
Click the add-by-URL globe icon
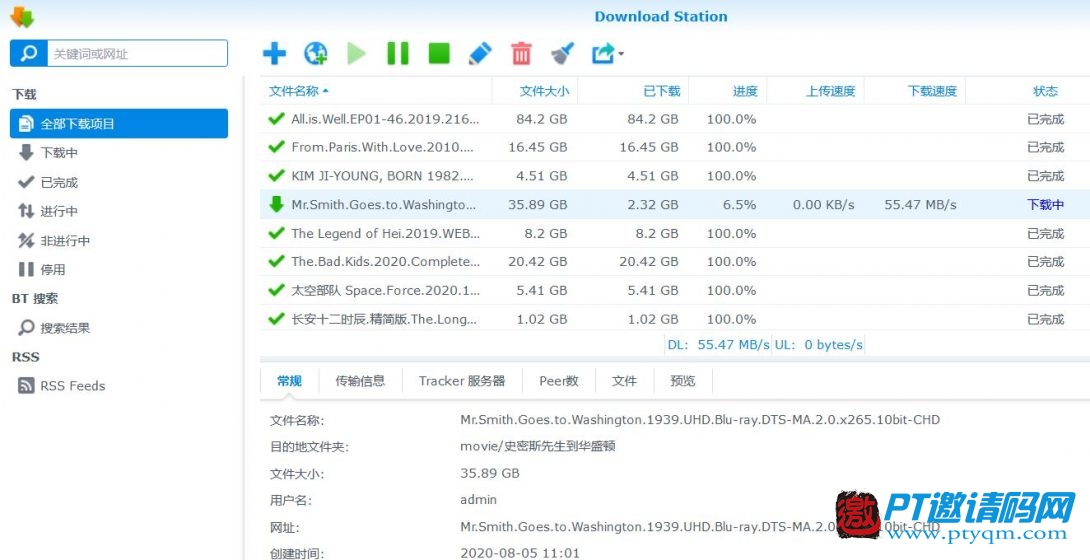(316, 53)
